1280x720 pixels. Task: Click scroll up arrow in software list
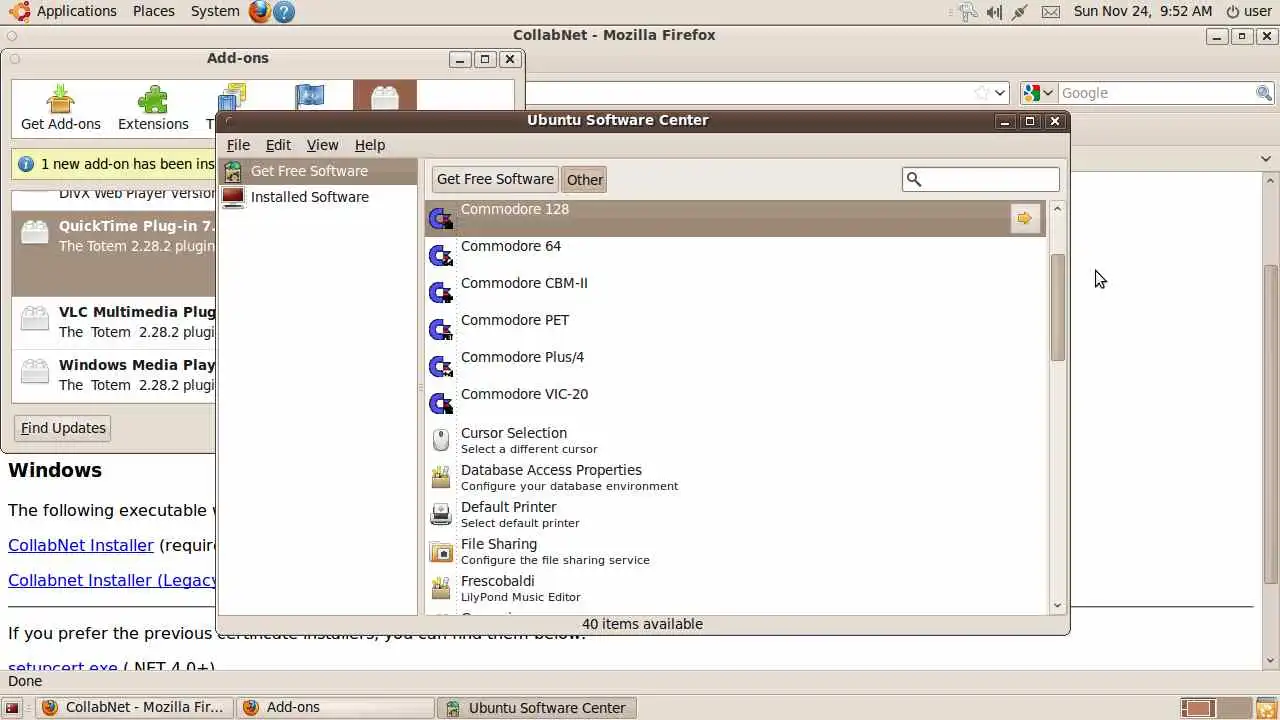[1058, 208]
